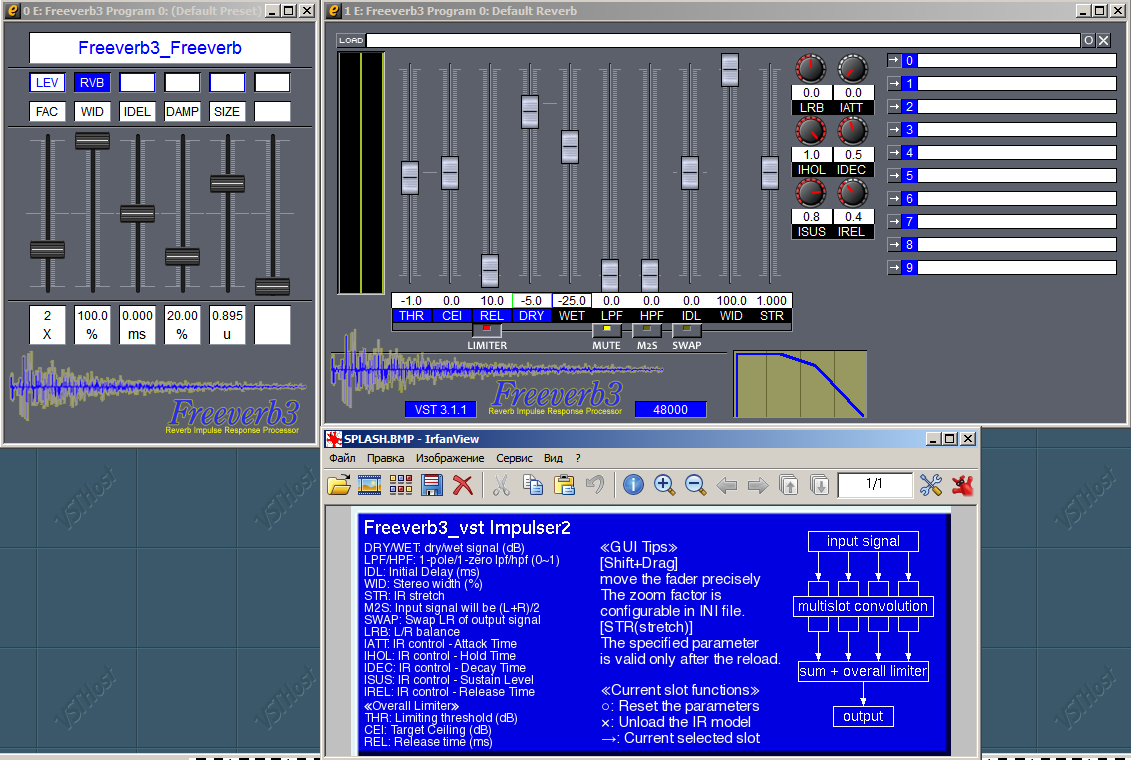The image size is (1131, 760).
Task: Start slideshow from IrfanView toolbar
Action: tap(369, 485)
